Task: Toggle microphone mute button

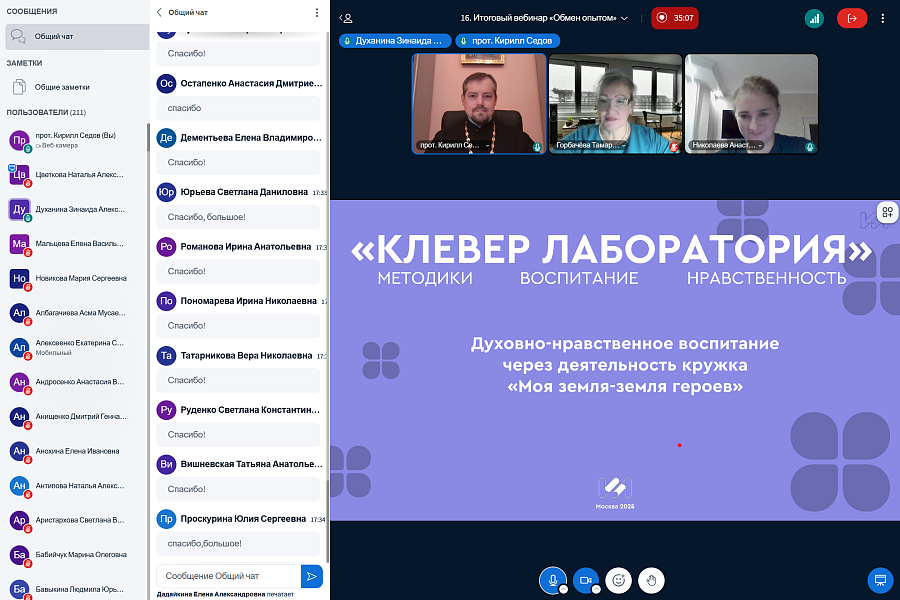Action: 552,580
